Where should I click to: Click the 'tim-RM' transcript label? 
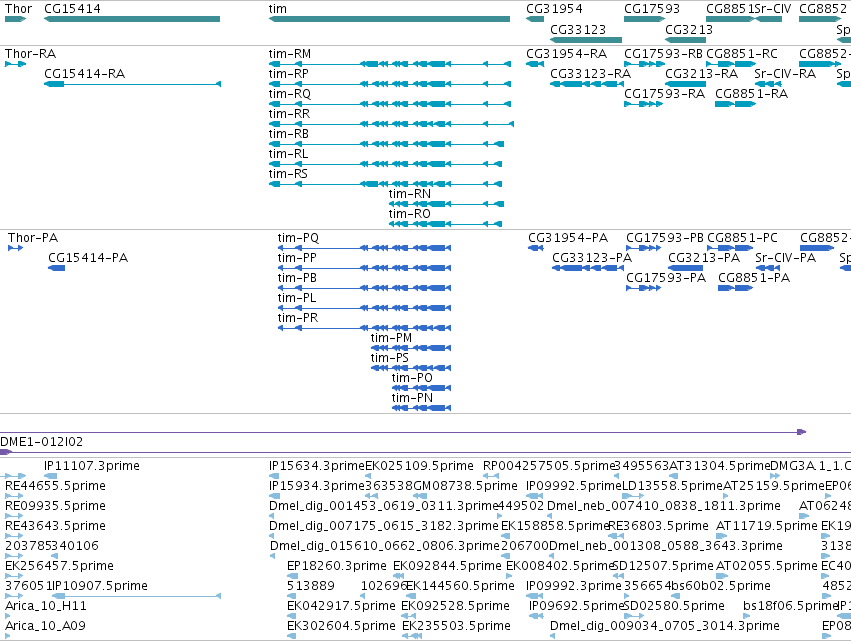pos(290,54)
